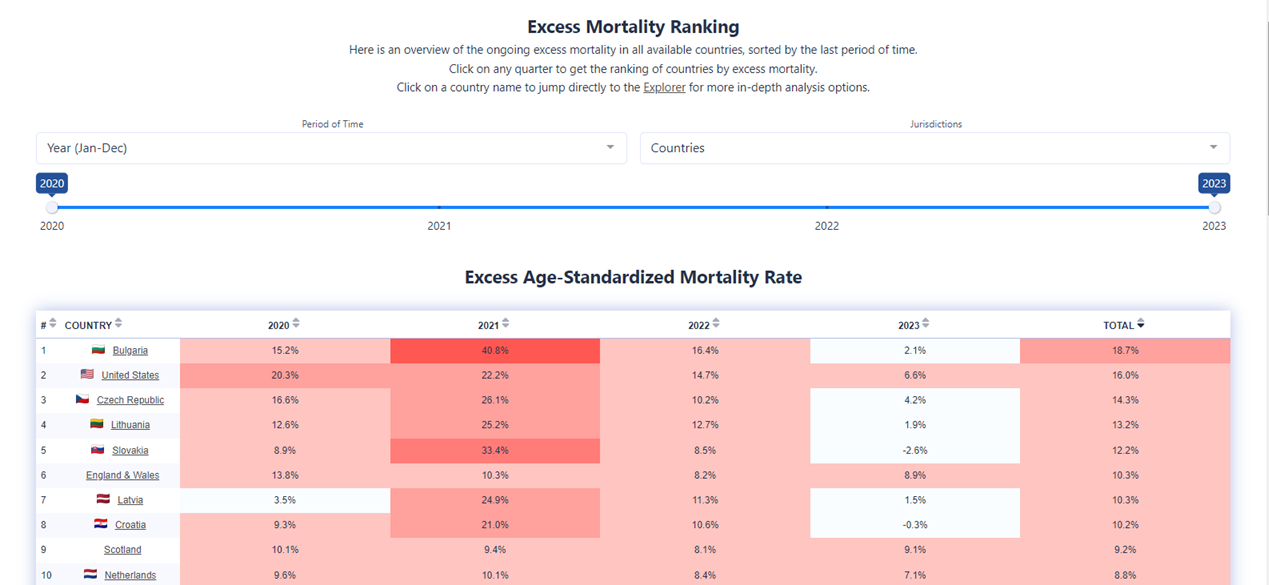Sort by the COUNTRY column icon
This screenshot has height=585, width=1269.
pos(119,324)
